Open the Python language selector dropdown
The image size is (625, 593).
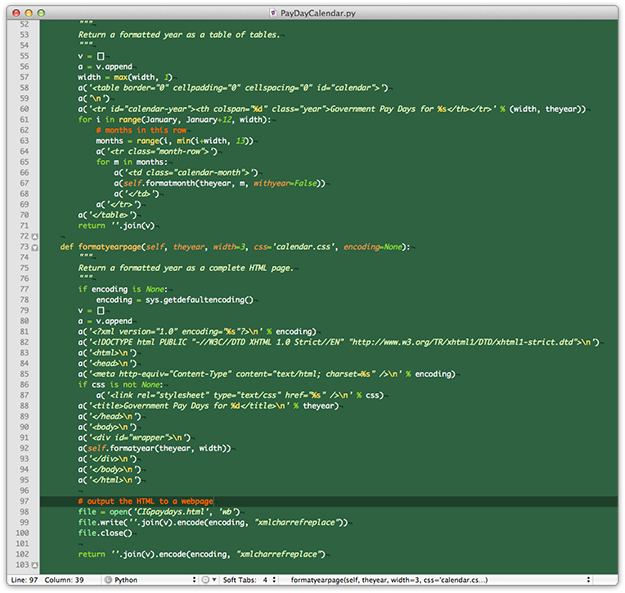coord(151,580)
